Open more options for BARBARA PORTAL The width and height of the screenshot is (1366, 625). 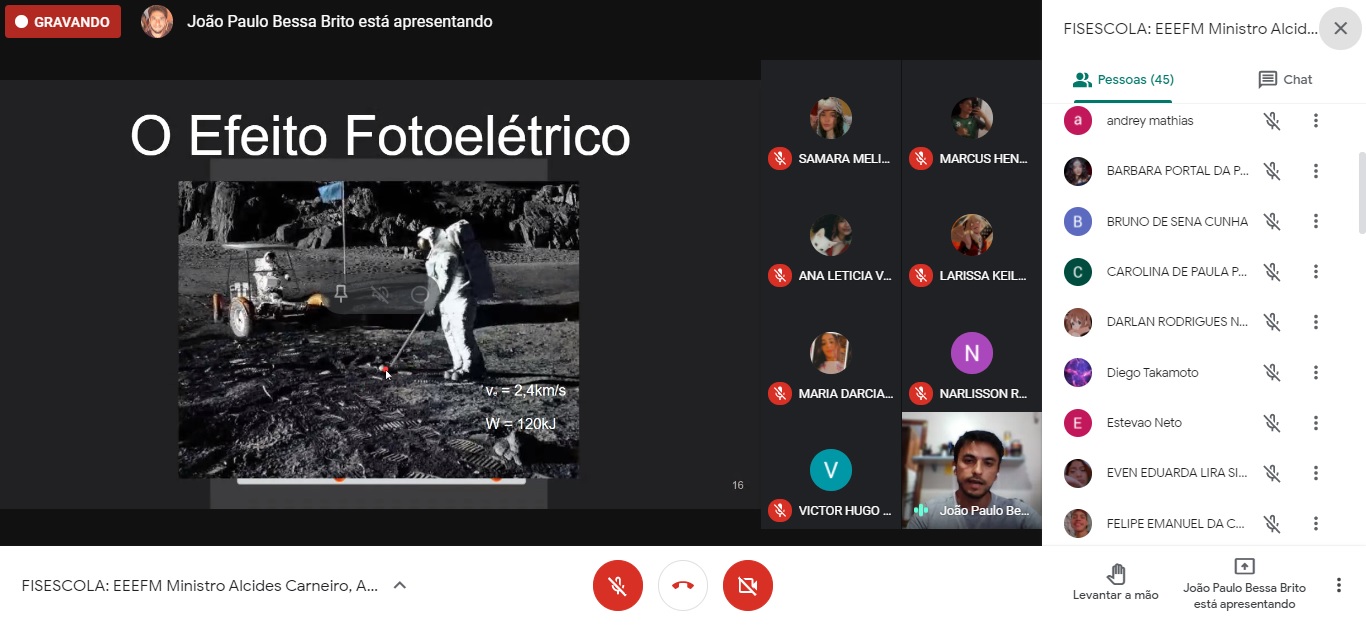[1316, 171]
